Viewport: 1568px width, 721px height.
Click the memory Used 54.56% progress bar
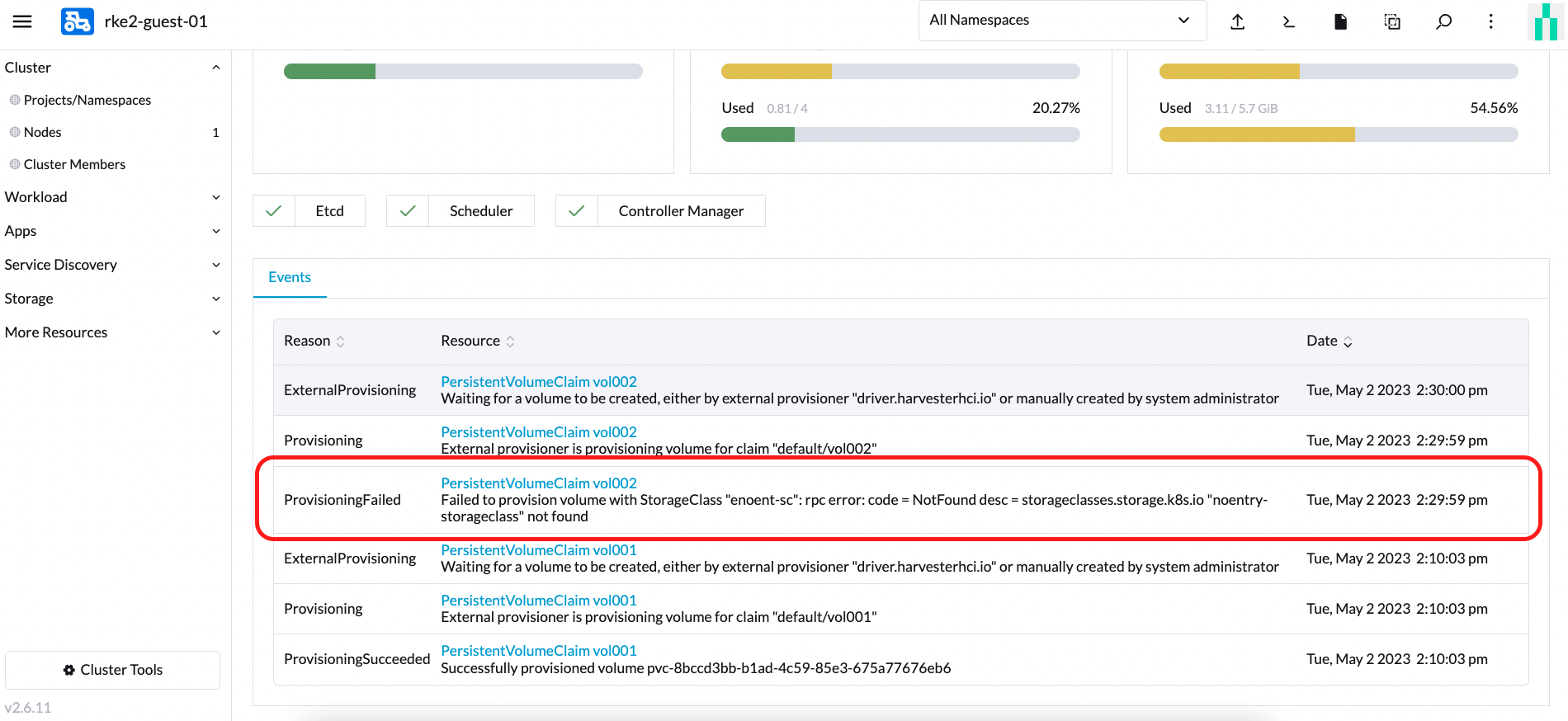coord(1338,134)
